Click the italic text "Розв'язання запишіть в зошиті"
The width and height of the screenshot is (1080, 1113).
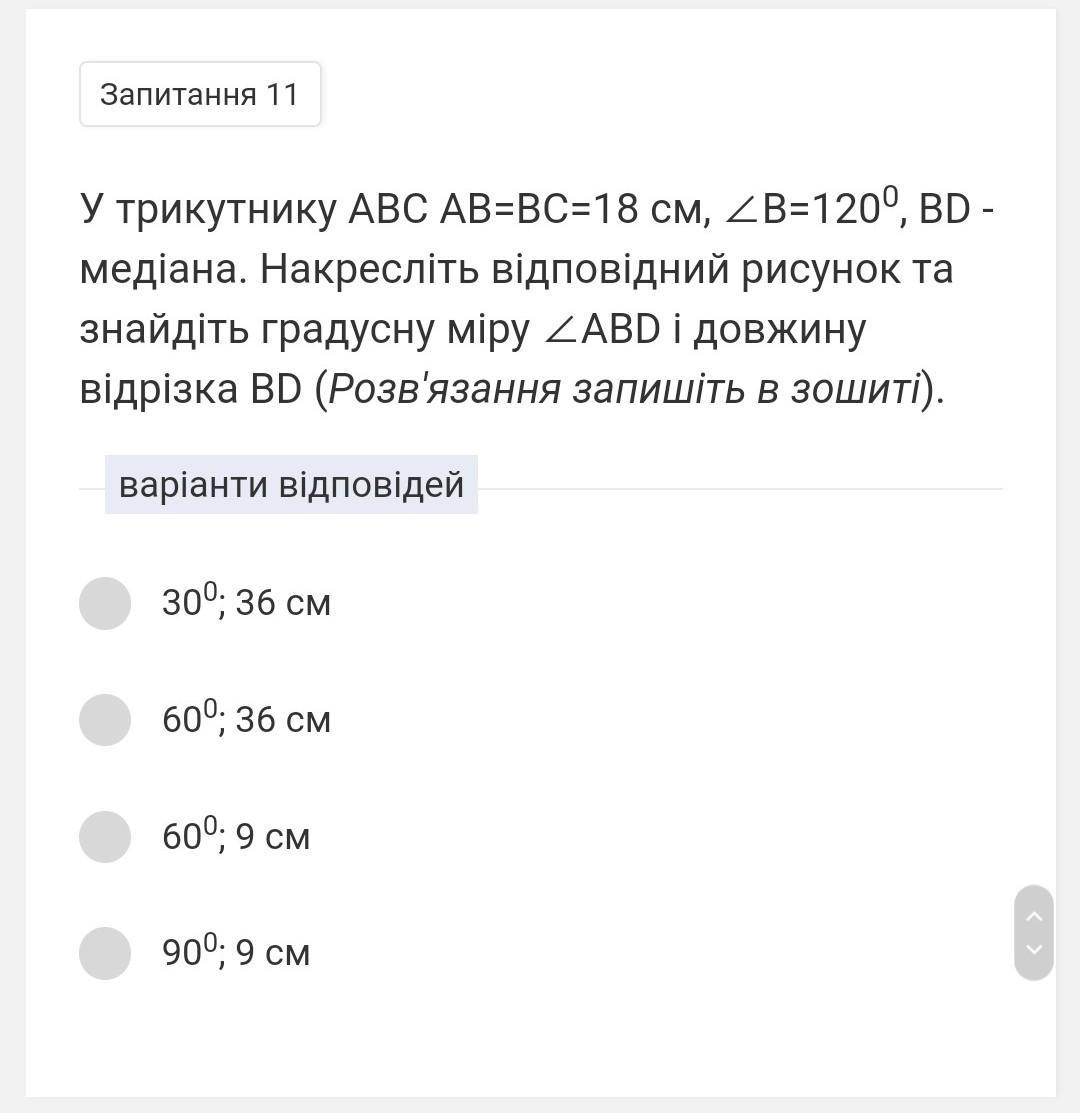(624, 389)
